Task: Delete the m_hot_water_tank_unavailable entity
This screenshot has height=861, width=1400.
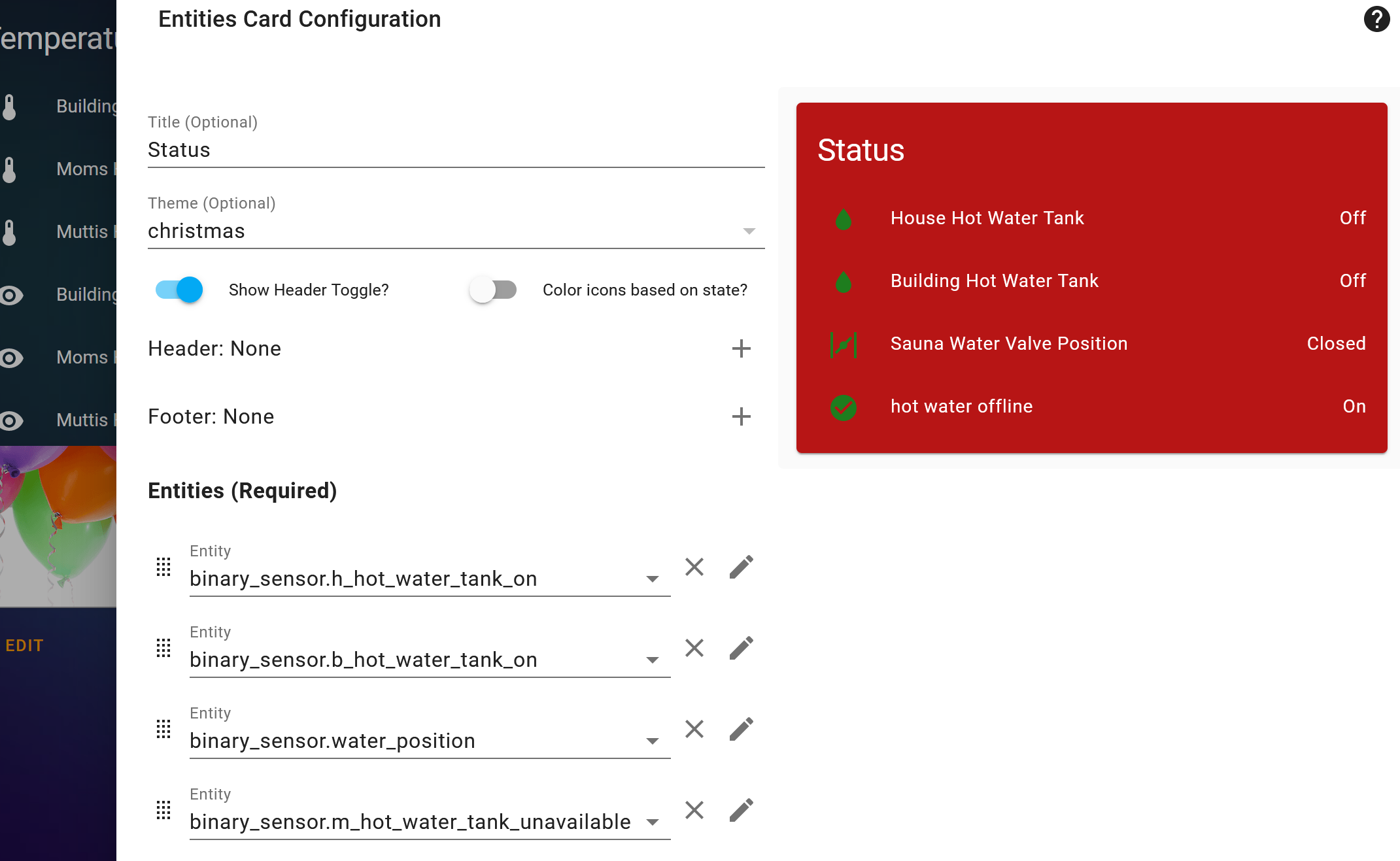Action: (x=694, y=810)
